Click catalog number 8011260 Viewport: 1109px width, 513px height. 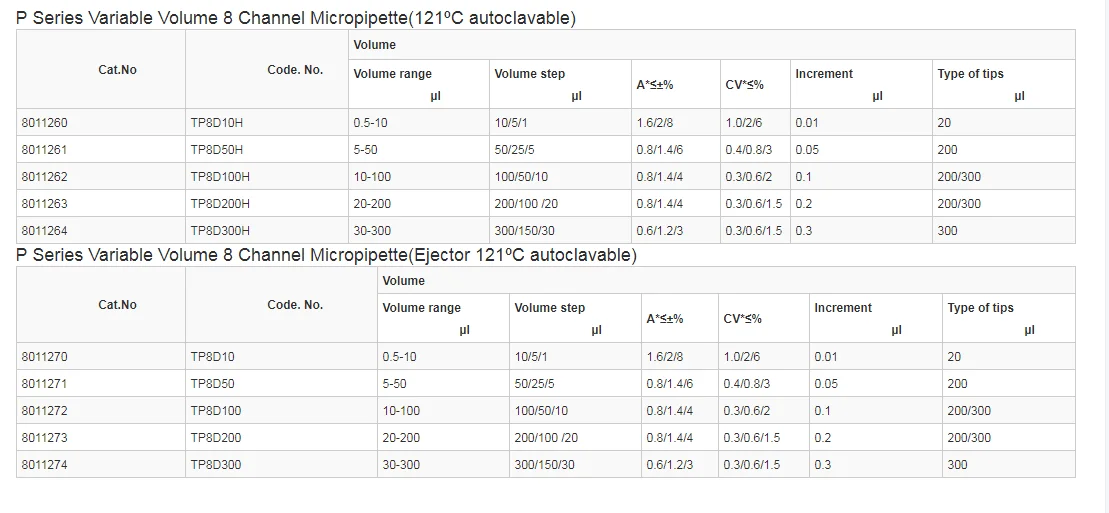[x=44, y=123]
